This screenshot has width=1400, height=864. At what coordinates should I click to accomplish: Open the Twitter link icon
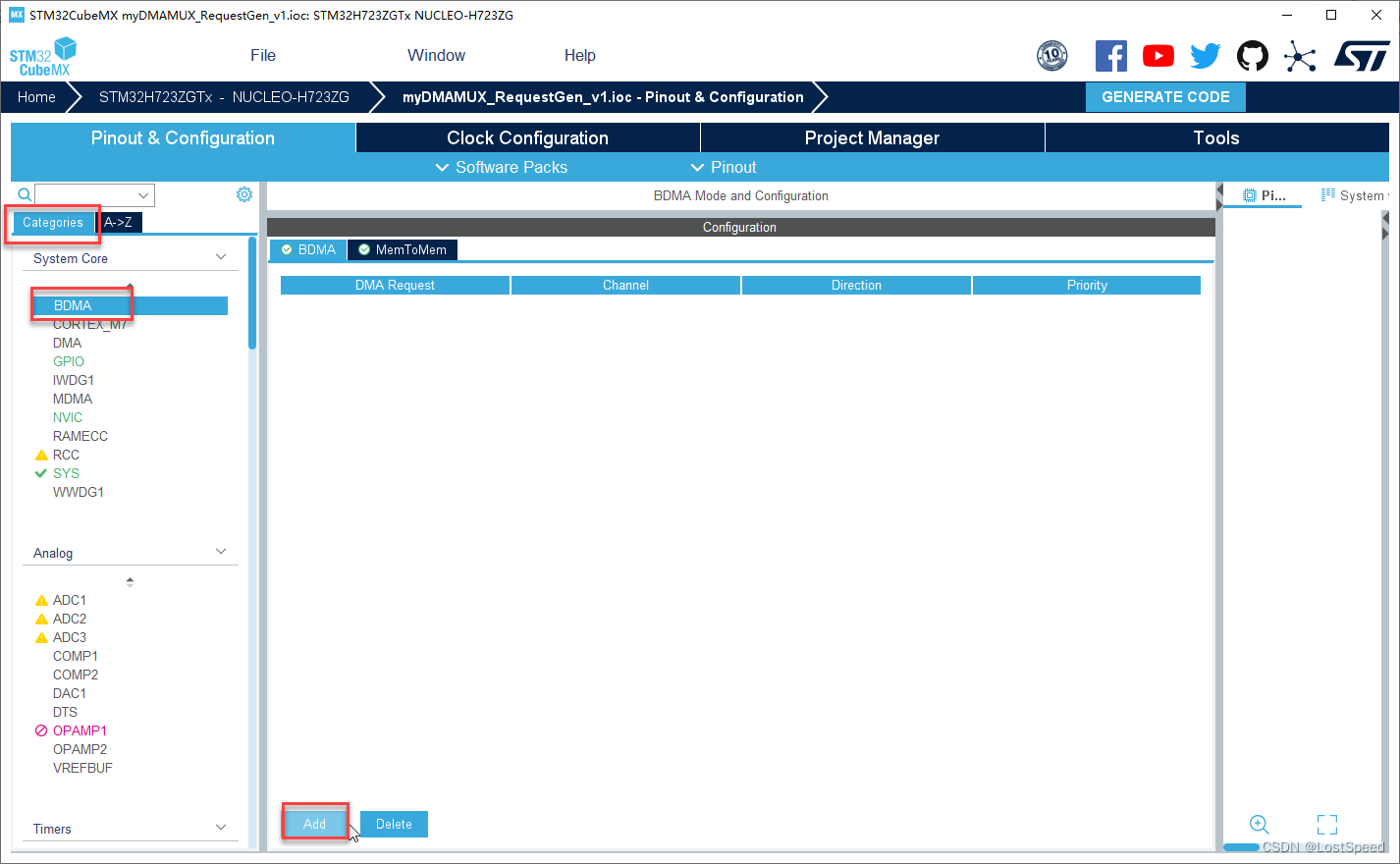pyautogui.click(x=1206, y=56)
